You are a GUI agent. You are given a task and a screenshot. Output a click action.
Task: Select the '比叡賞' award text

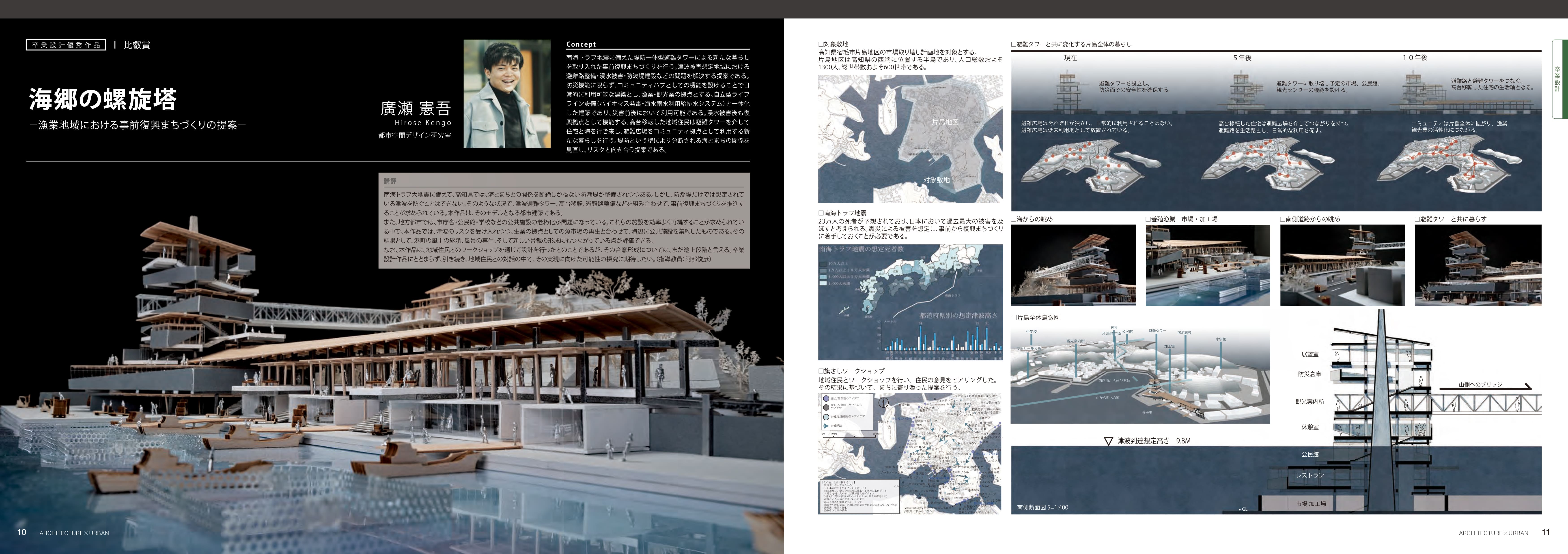point(137,45)
